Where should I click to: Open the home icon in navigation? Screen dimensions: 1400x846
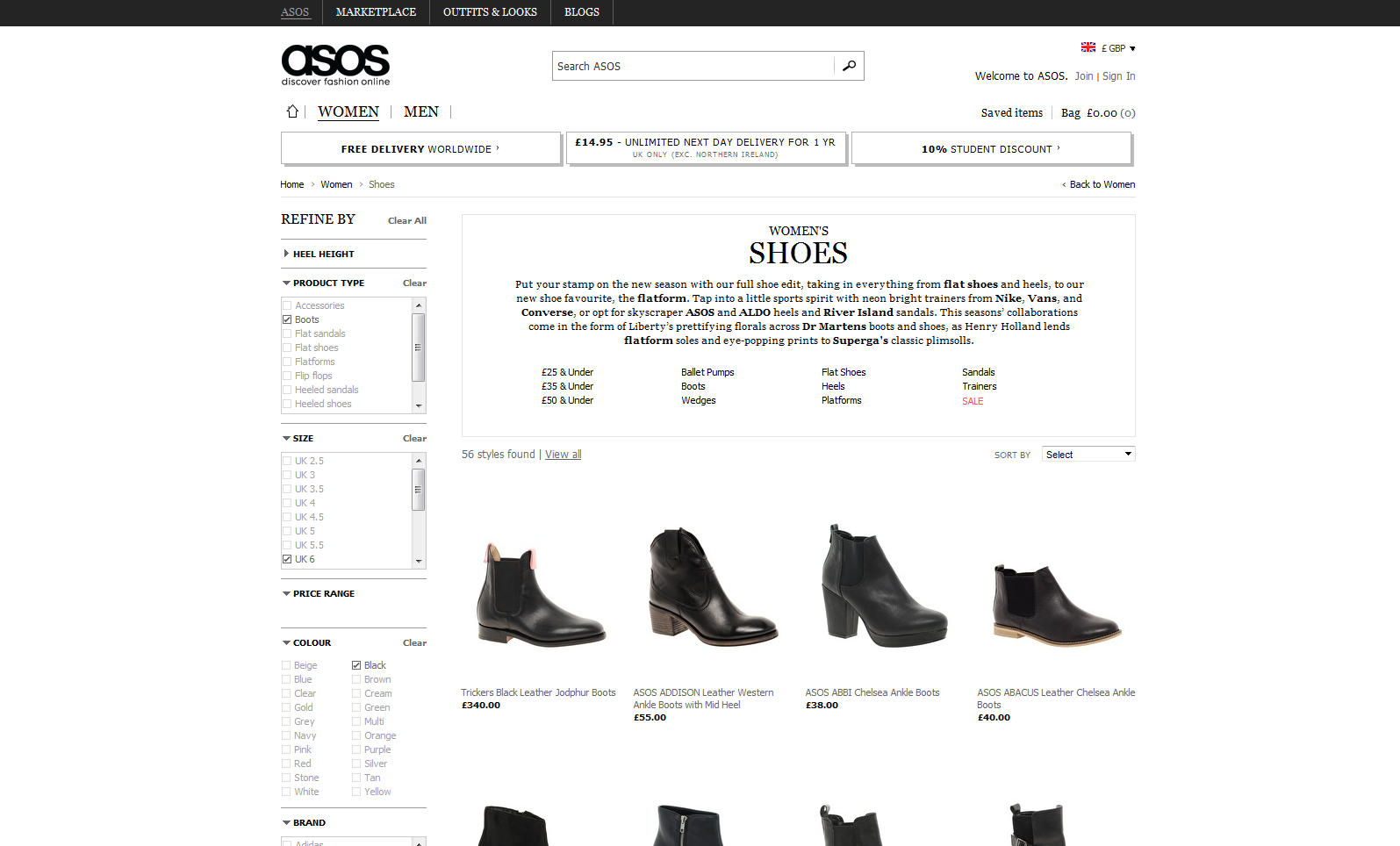(292, 111)
